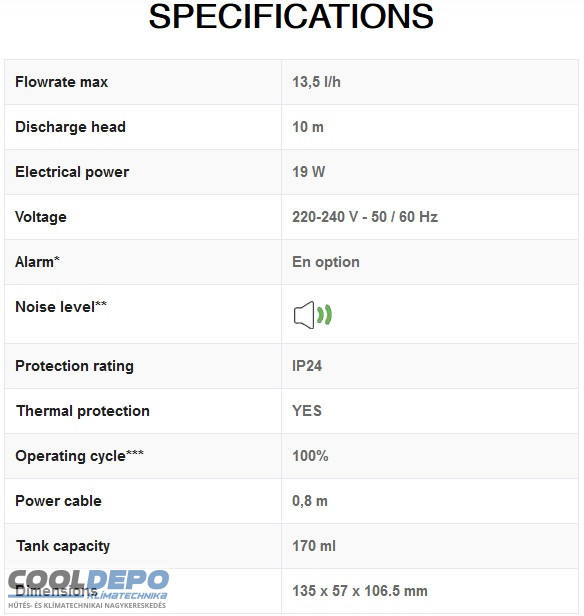This screenshot has height=616, width=584.
Task: Click the 135 x 57 x 106.5 mm dimensions
Action: pos(360,591)
